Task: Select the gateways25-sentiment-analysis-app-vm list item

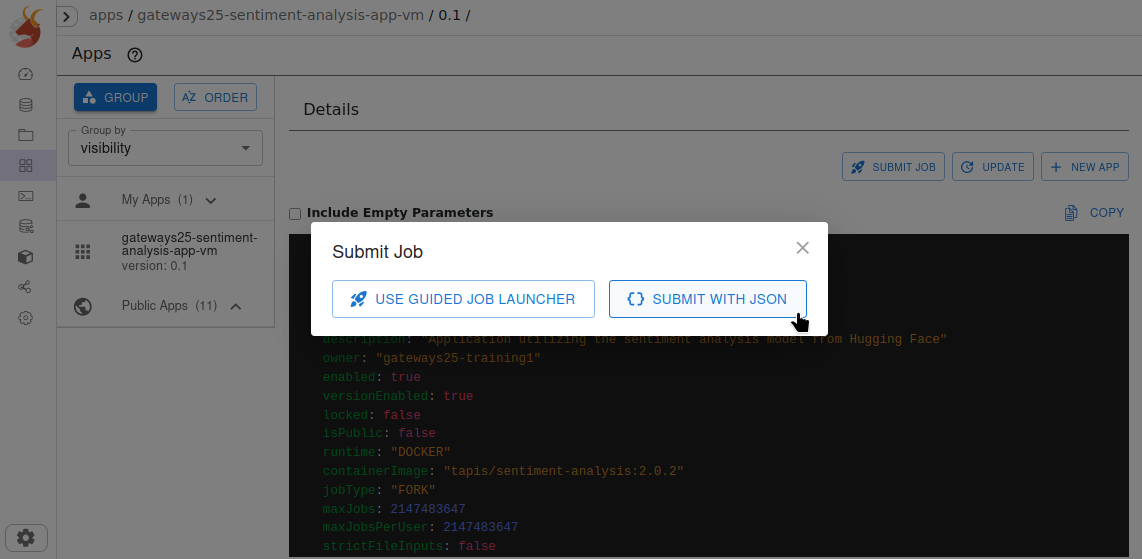Action: click(x=165, y=251)
